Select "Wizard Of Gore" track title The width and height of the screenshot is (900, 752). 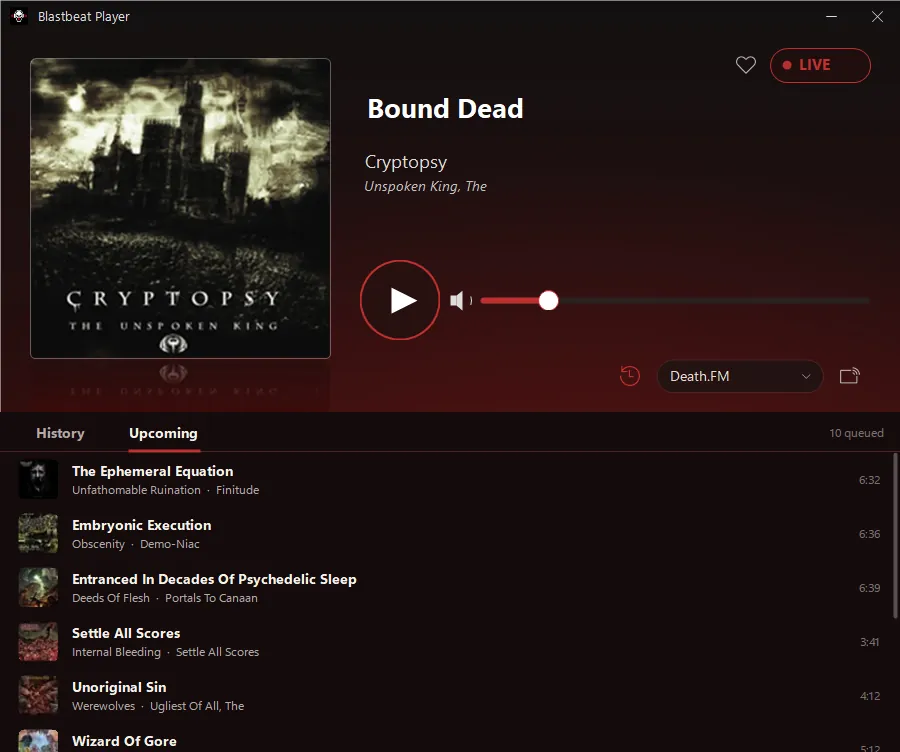coord(124,741)
